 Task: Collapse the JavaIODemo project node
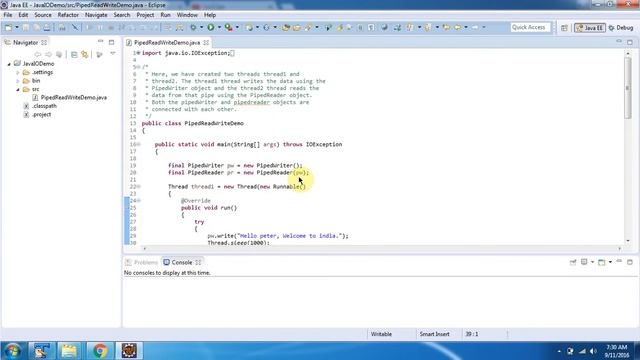(x=9, y=64)
